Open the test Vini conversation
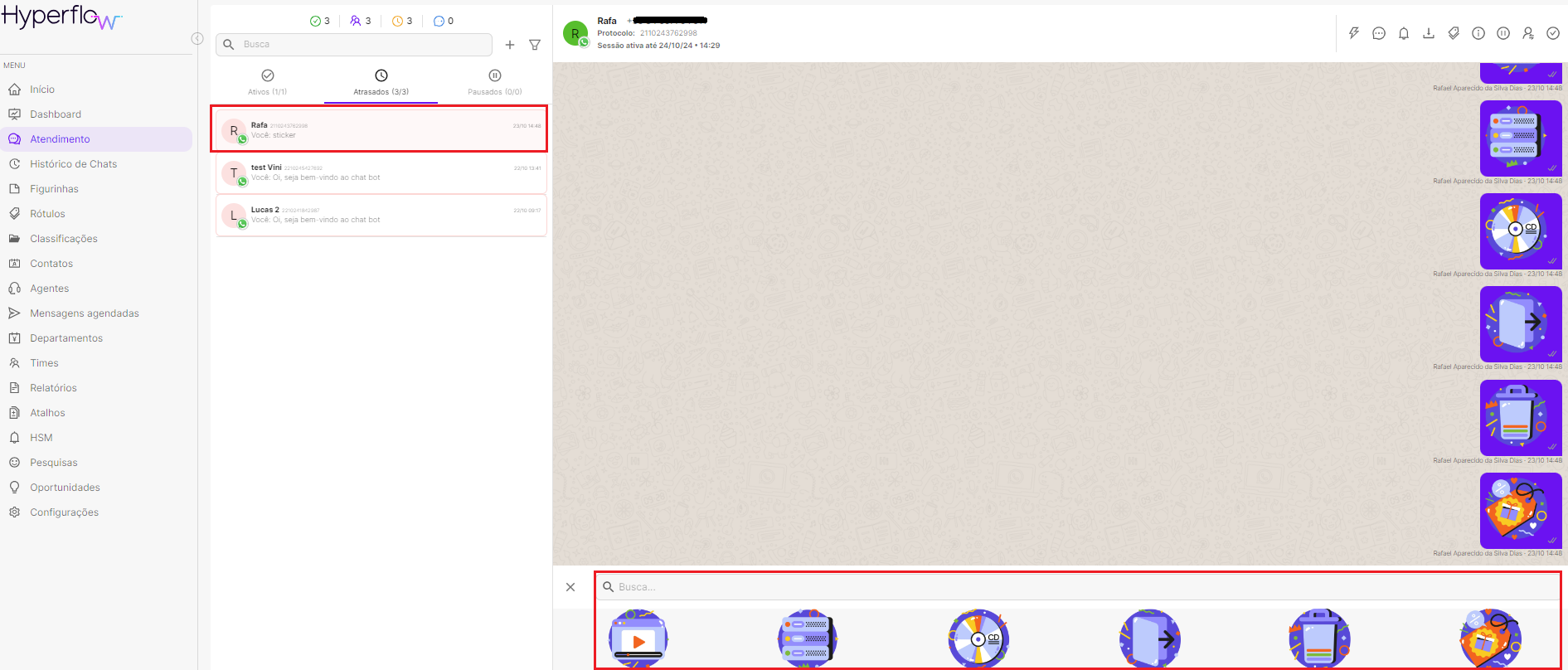This screenshot has height=670, width=1568. pos(381,172)
